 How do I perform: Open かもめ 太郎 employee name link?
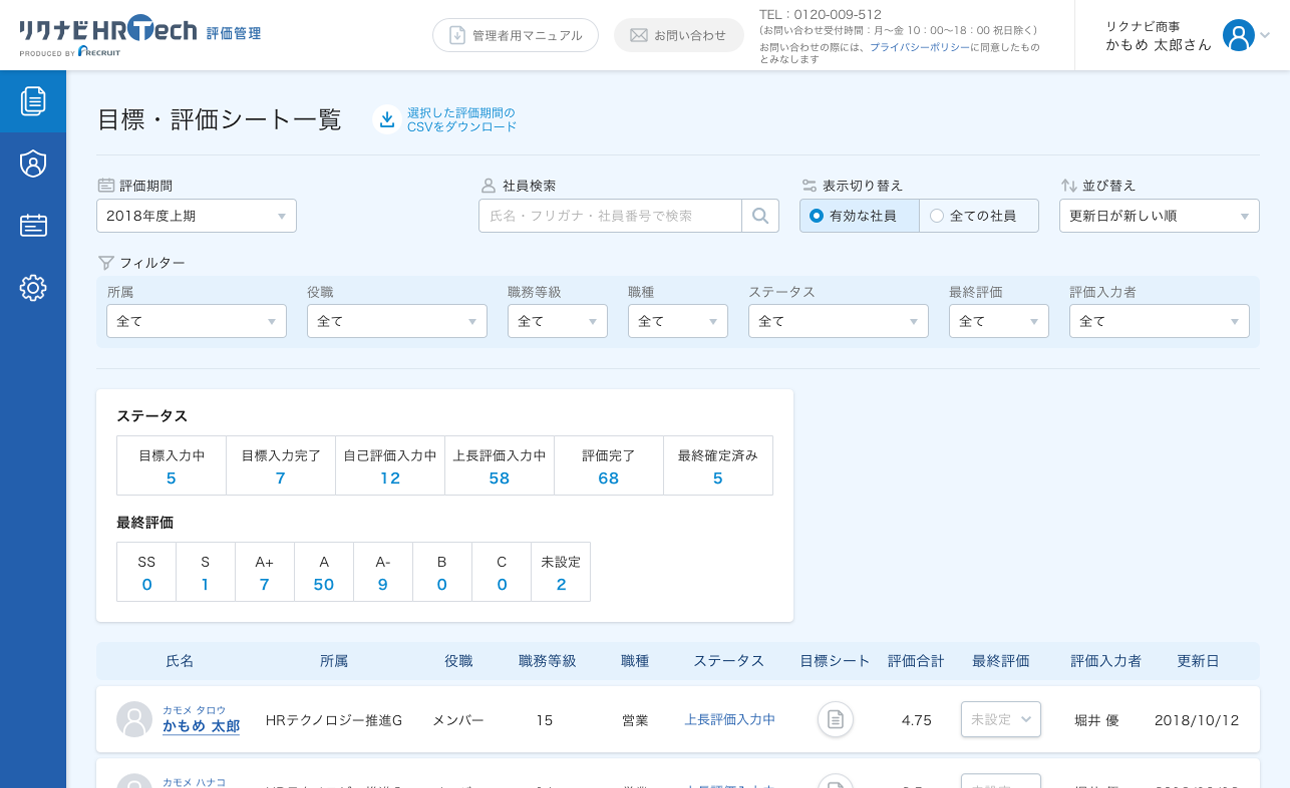(201, 726)
